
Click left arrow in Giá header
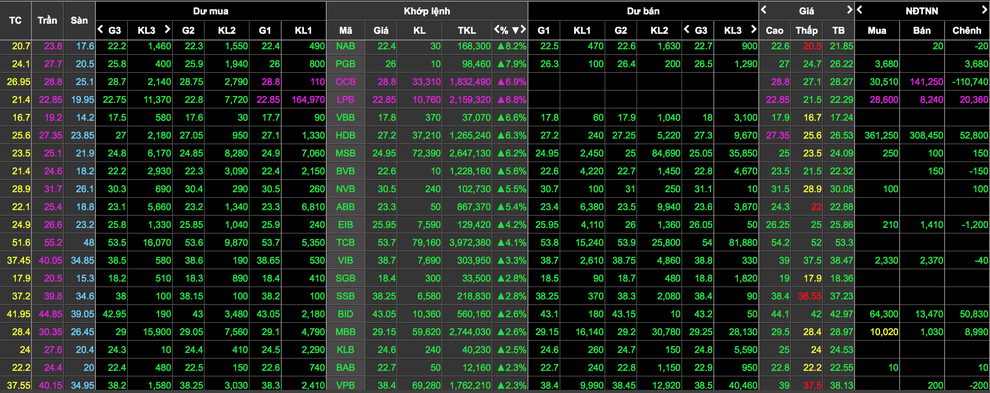click(764, 9)
